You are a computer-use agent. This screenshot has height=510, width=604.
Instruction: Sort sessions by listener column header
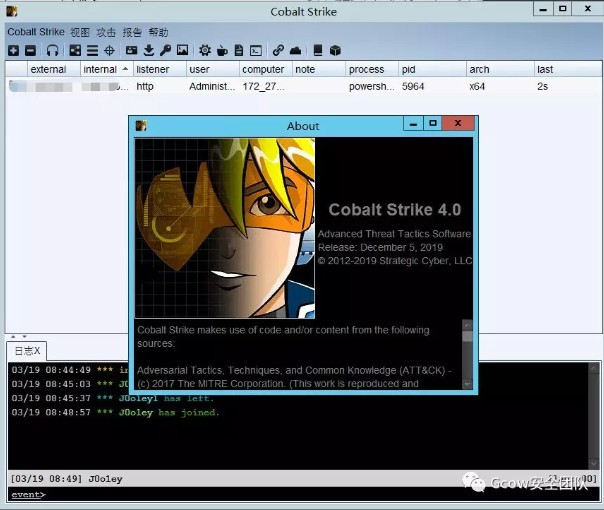click(153, 69)
